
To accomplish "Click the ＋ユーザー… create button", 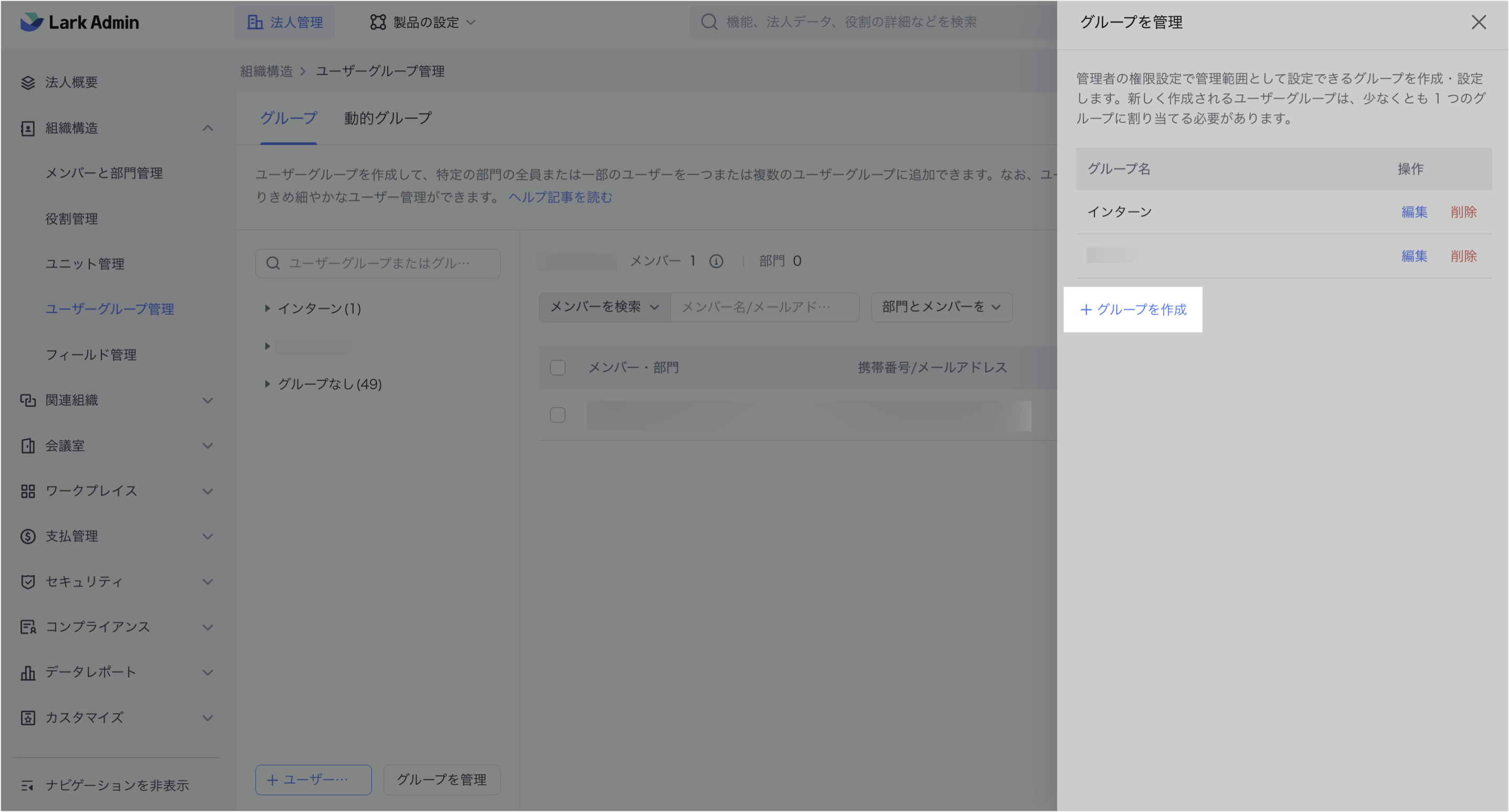I will 313,781.
